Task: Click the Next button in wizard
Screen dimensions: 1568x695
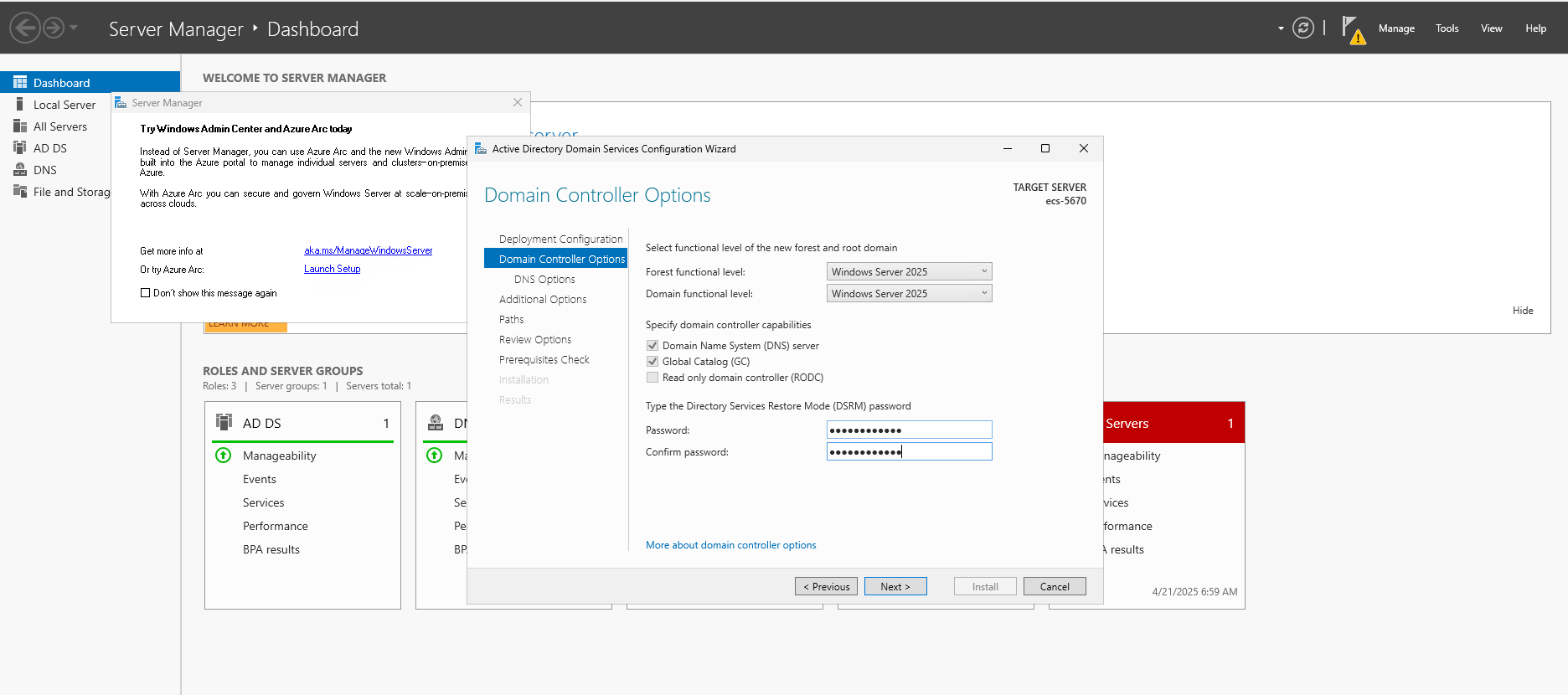Action: pos(895,587)
